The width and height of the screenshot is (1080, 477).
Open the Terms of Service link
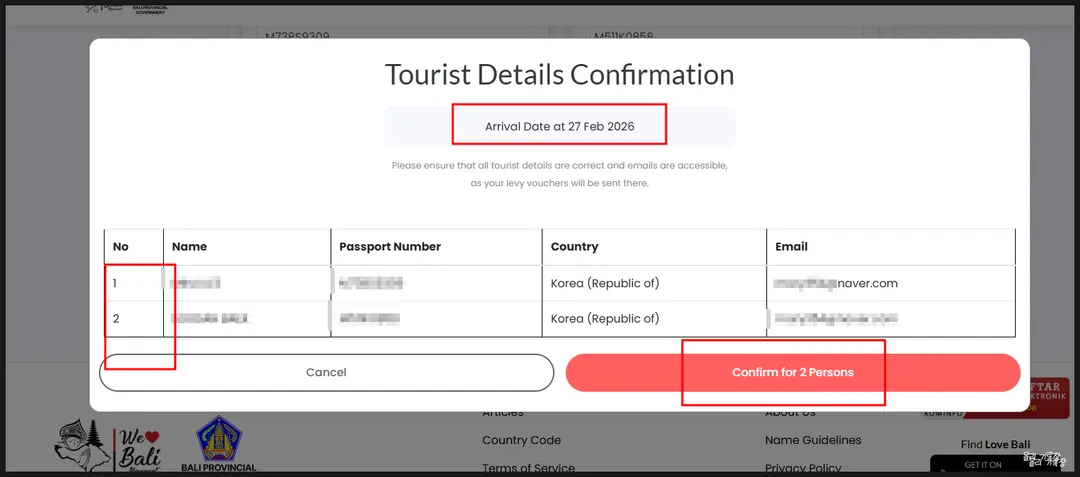pyautogui.click(x=528, y=468)
